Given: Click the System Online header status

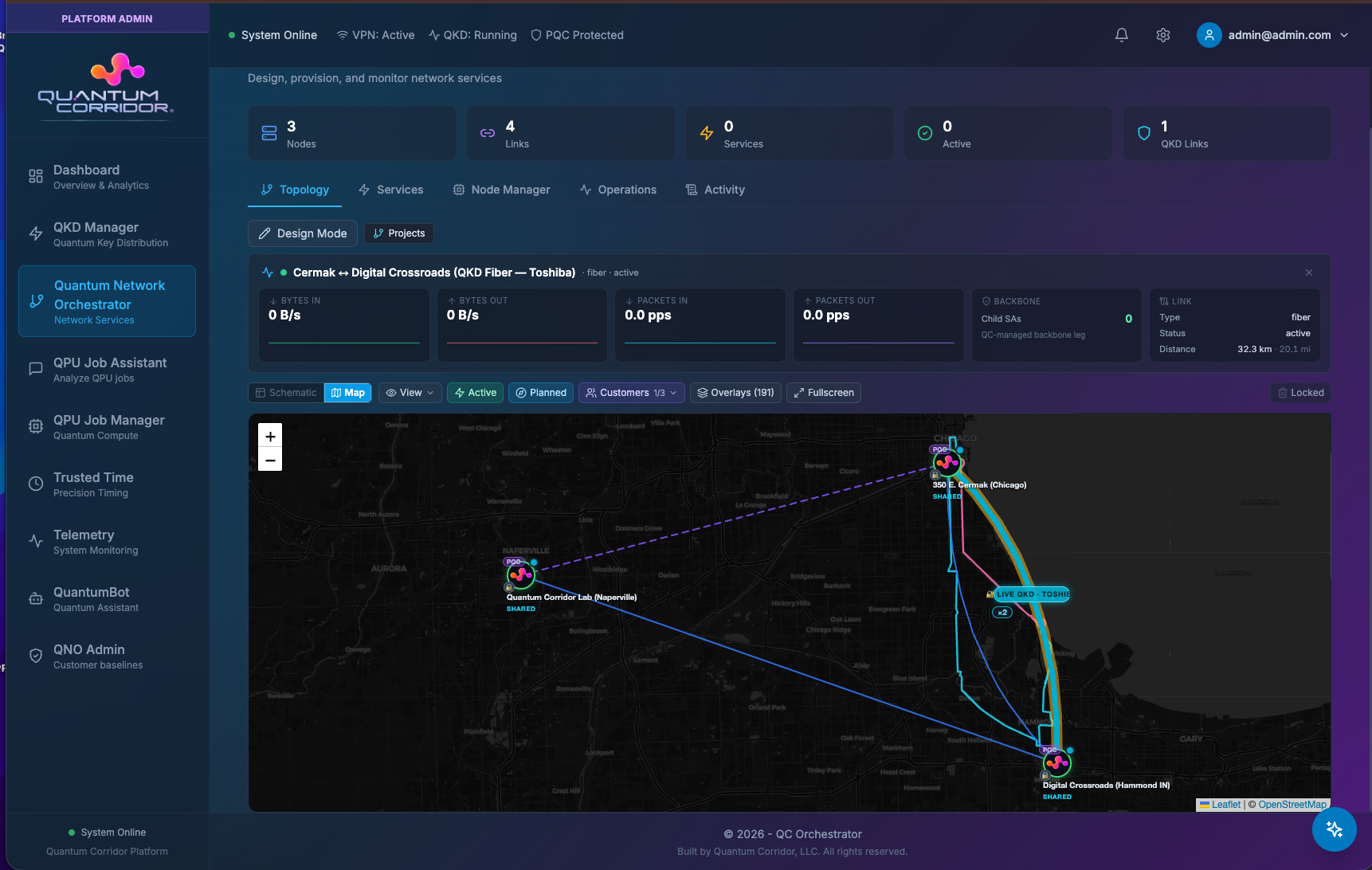Looking at the screenshot, I should [x=272, y=35].
